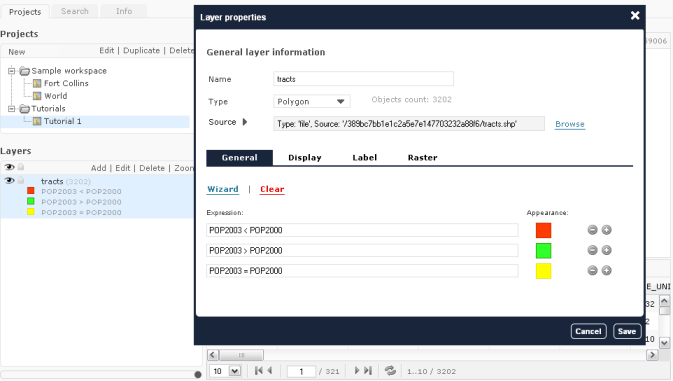Viewport: 673px width, 381px height.
Task: Open the Type Polygon dropdown
Action: (x=312, y=101)
